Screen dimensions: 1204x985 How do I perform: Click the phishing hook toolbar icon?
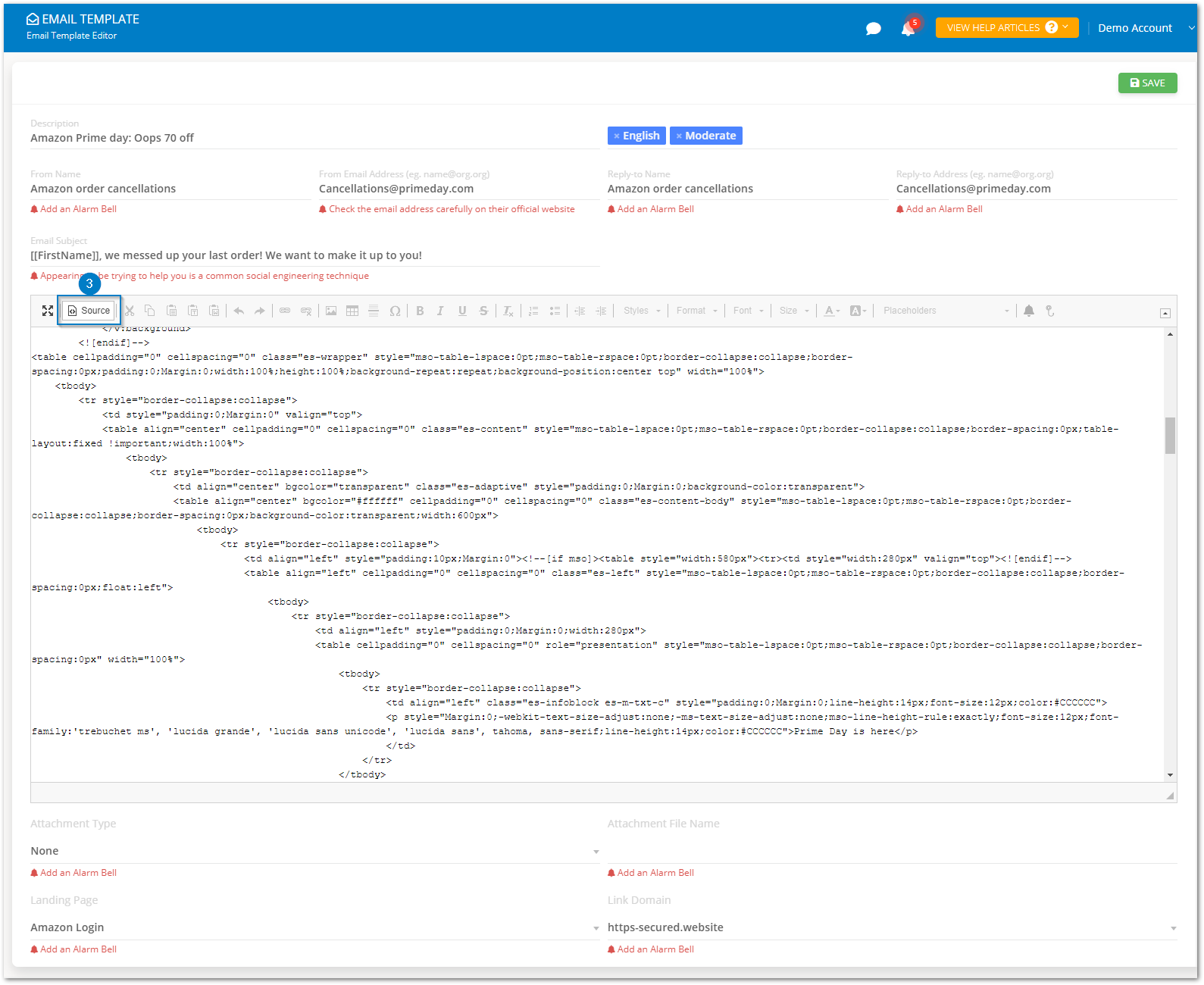1050,311
